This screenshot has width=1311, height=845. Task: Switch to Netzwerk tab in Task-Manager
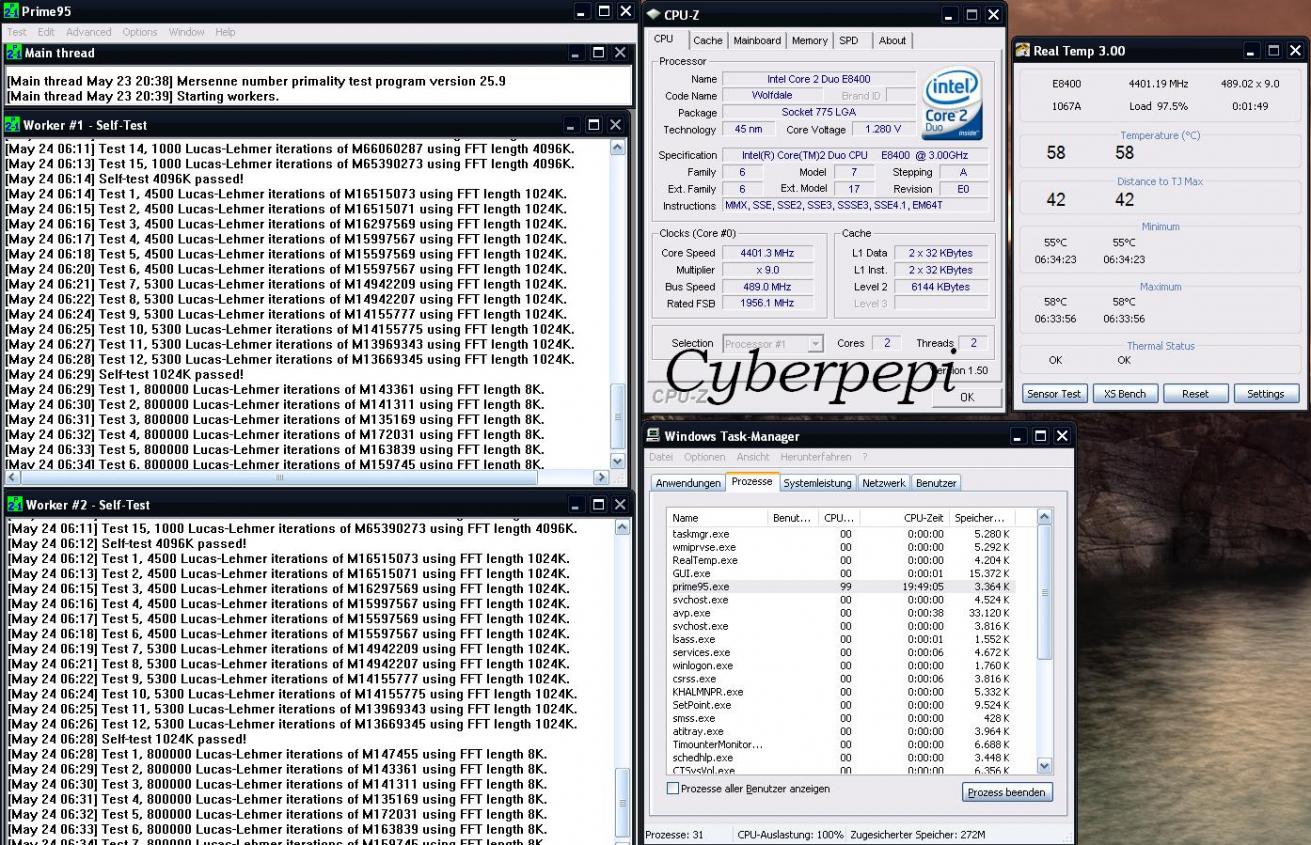[x=884, y=483]
